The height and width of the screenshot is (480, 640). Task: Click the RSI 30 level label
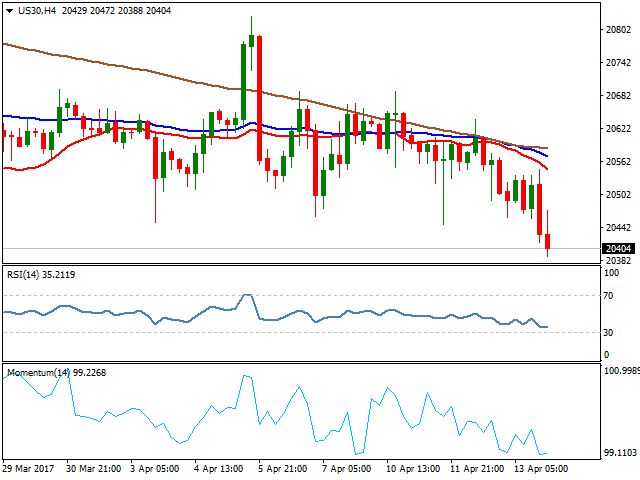608,333
